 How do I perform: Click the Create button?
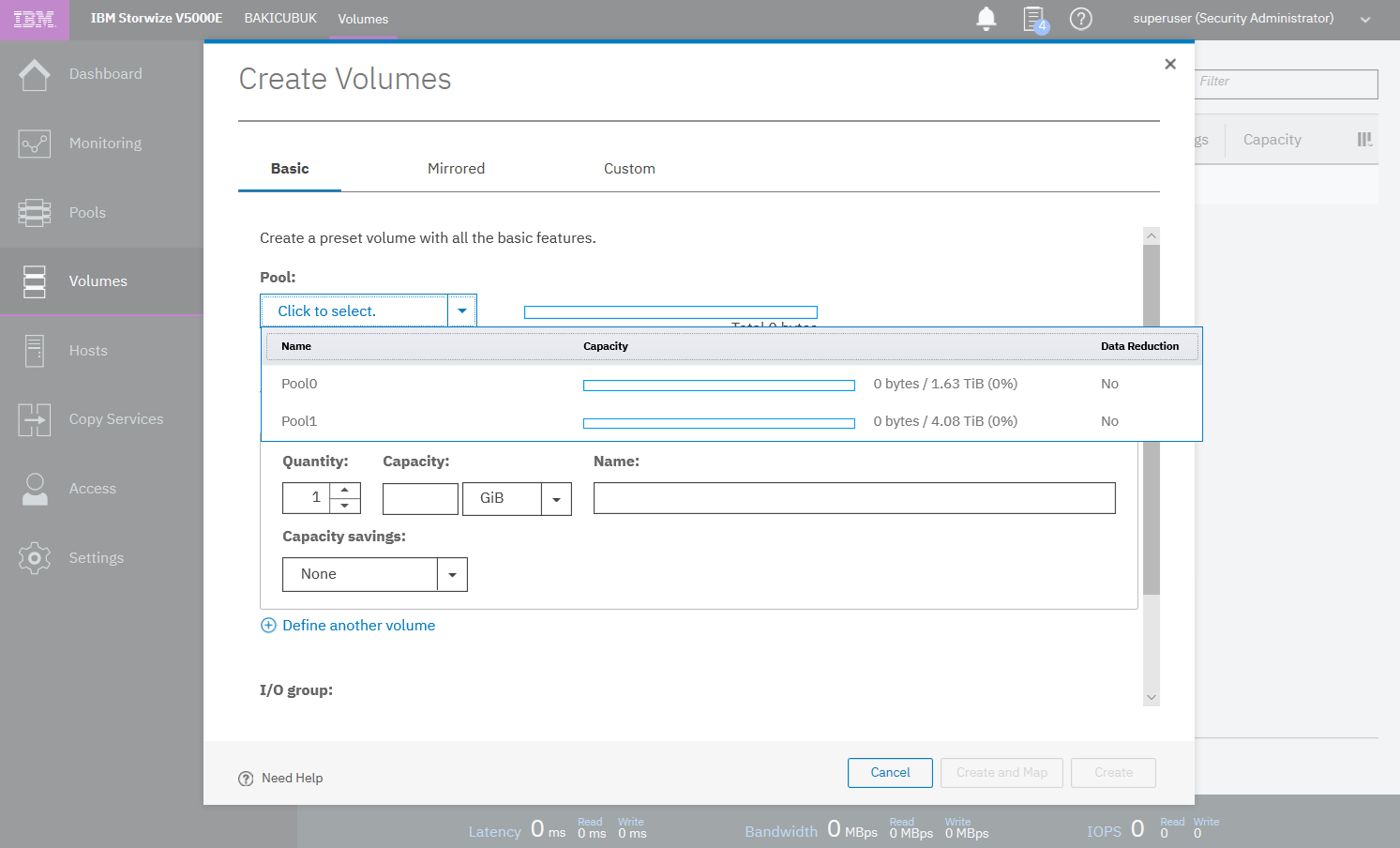coord(1113,773)
